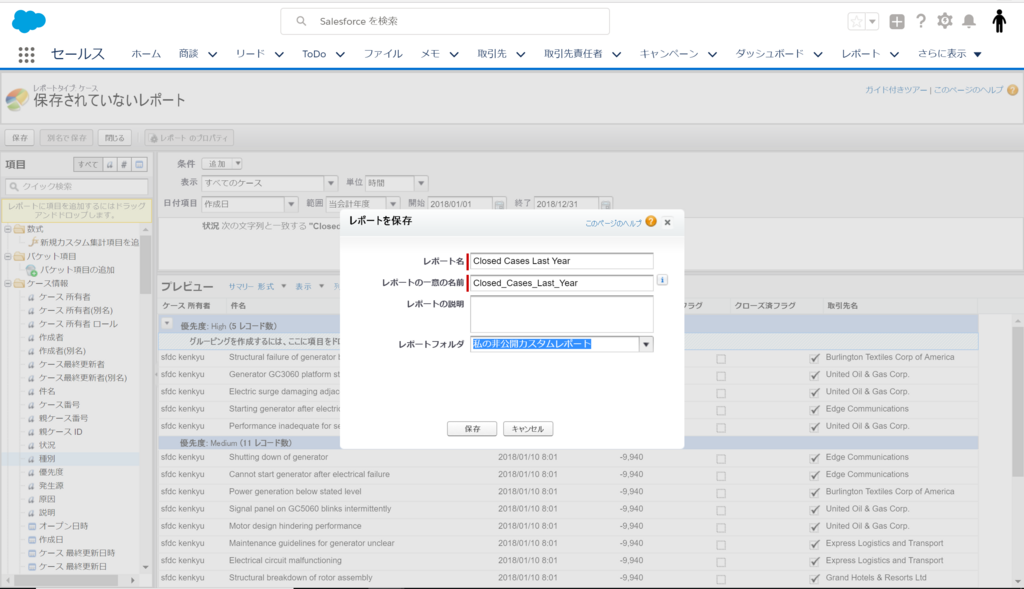Click 閉じる toolbar button
The image size is (1024, 589).
point(115,138)
